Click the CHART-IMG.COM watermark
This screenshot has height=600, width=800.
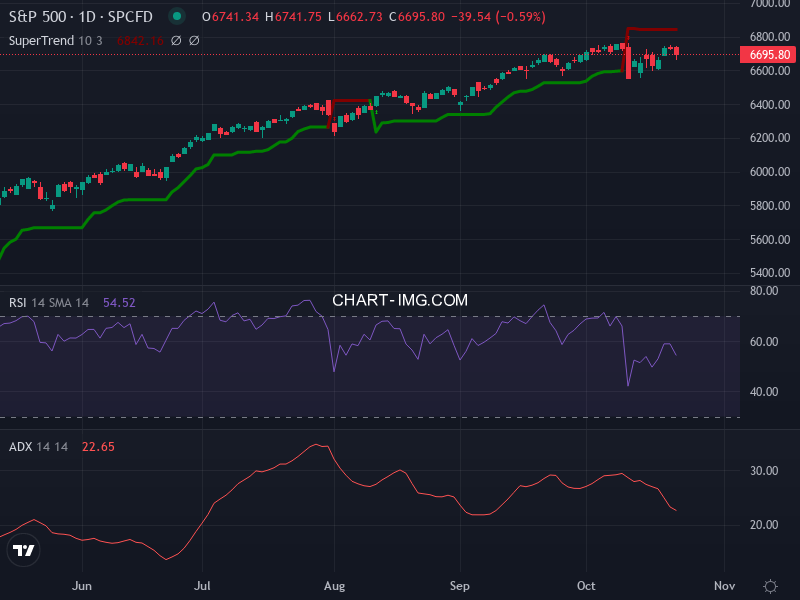[x=400, y=300]
